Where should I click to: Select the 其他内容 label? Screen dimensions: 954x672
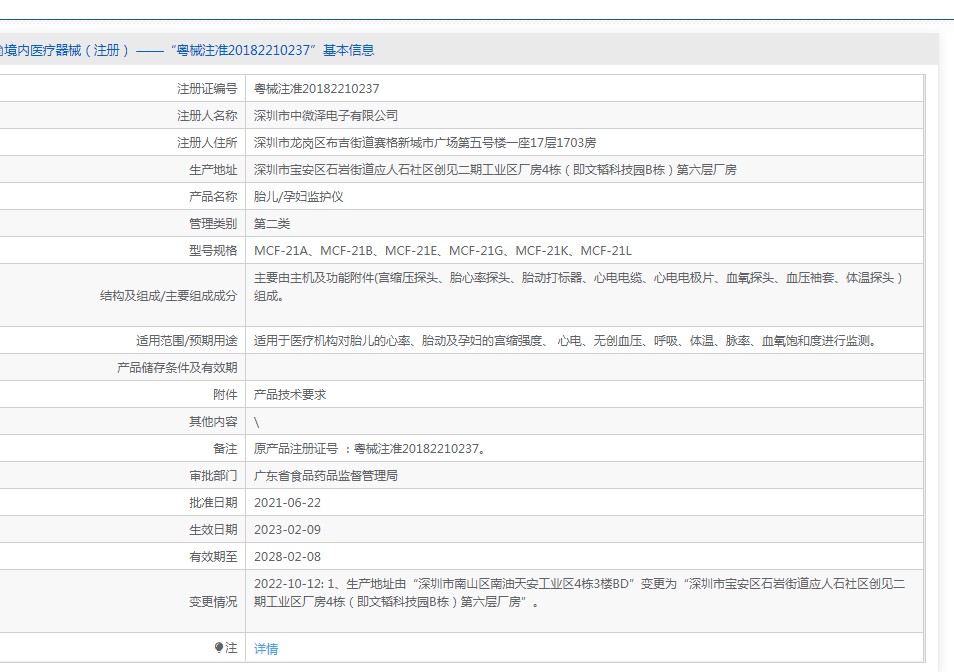[213, 421]
